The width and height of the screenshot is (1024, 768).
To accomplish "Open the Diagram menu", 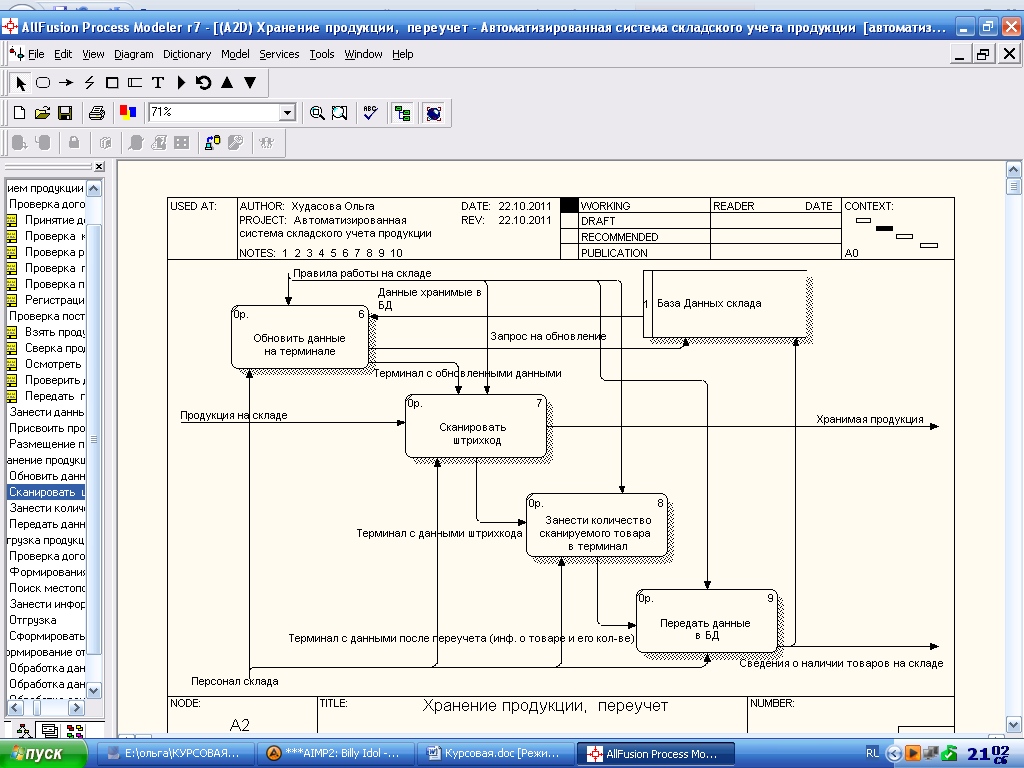I will coord(133,54).
